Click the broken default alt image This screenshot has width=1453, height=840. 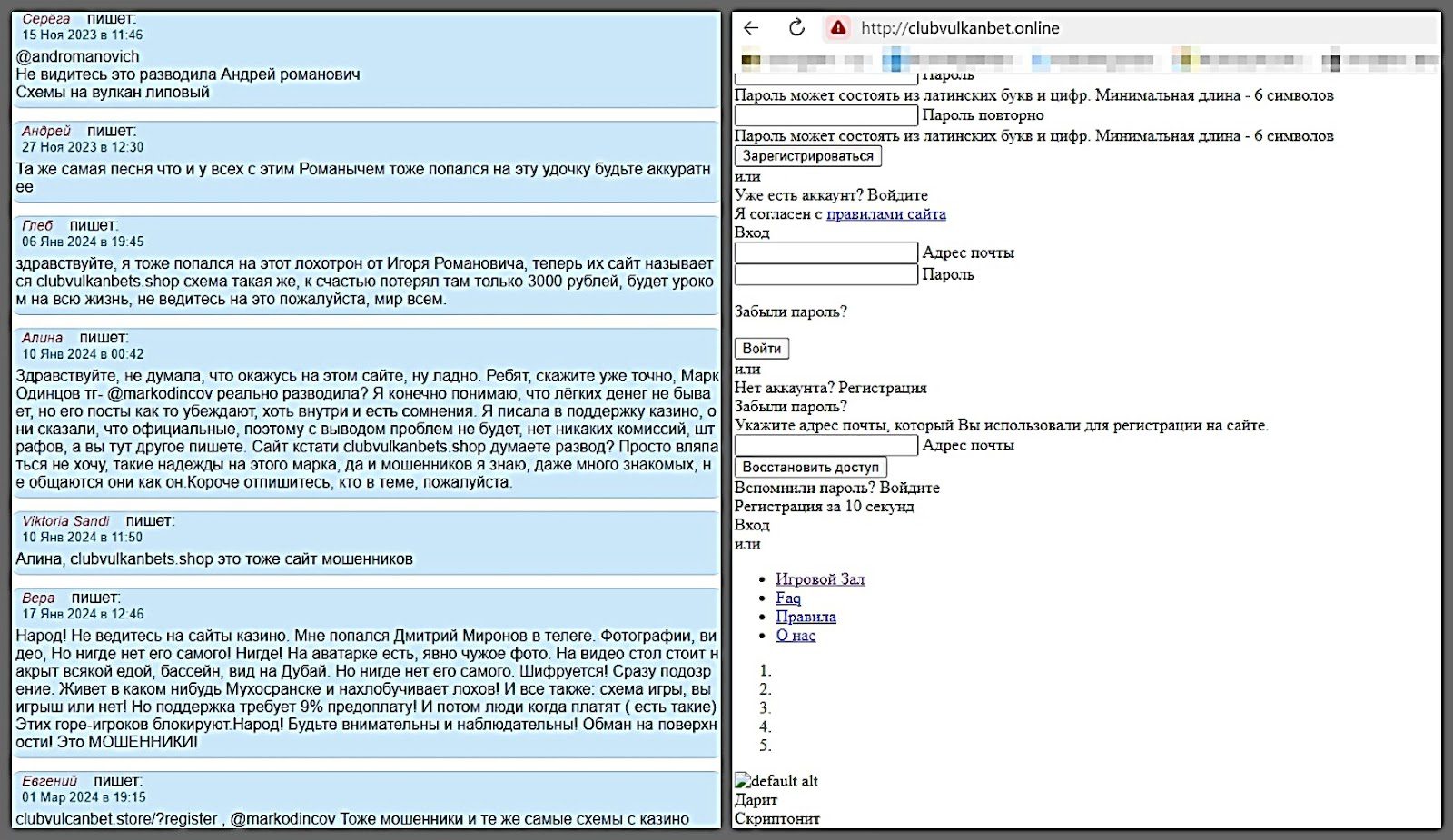(776, 781)
